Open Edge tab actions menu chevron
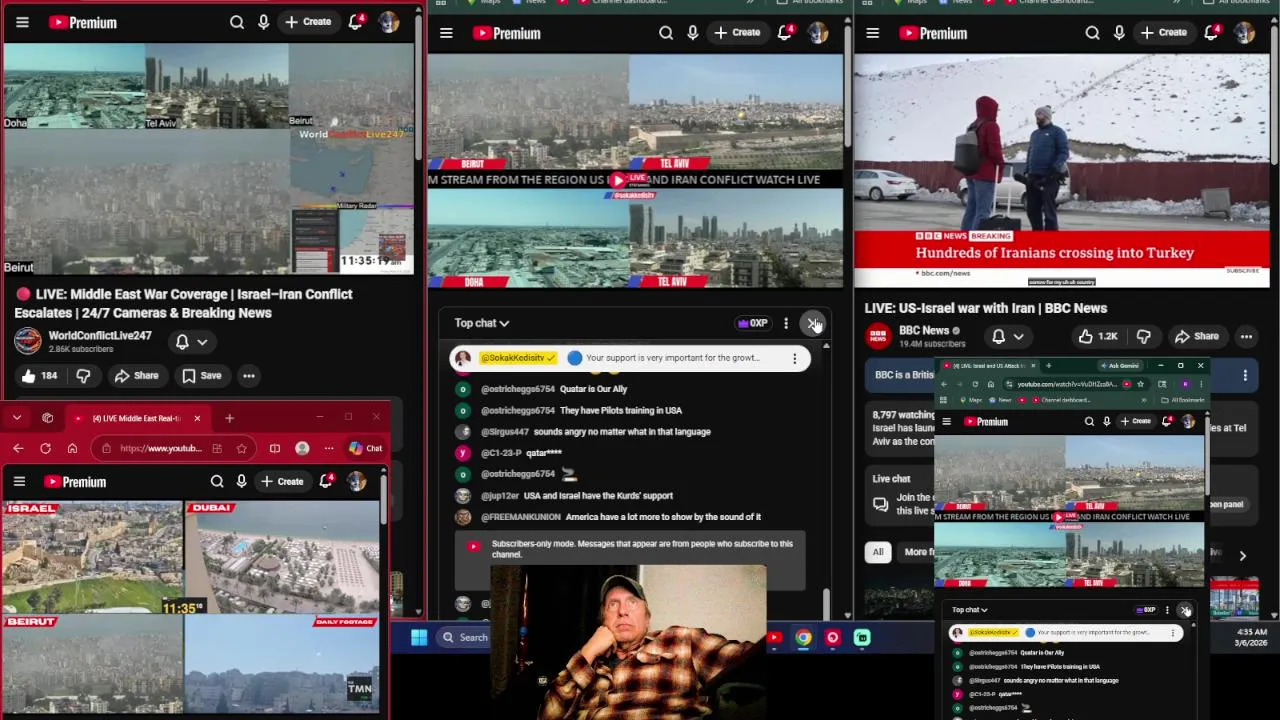Viewport: 1280px width, 720px height. click(x=17, y=418)
